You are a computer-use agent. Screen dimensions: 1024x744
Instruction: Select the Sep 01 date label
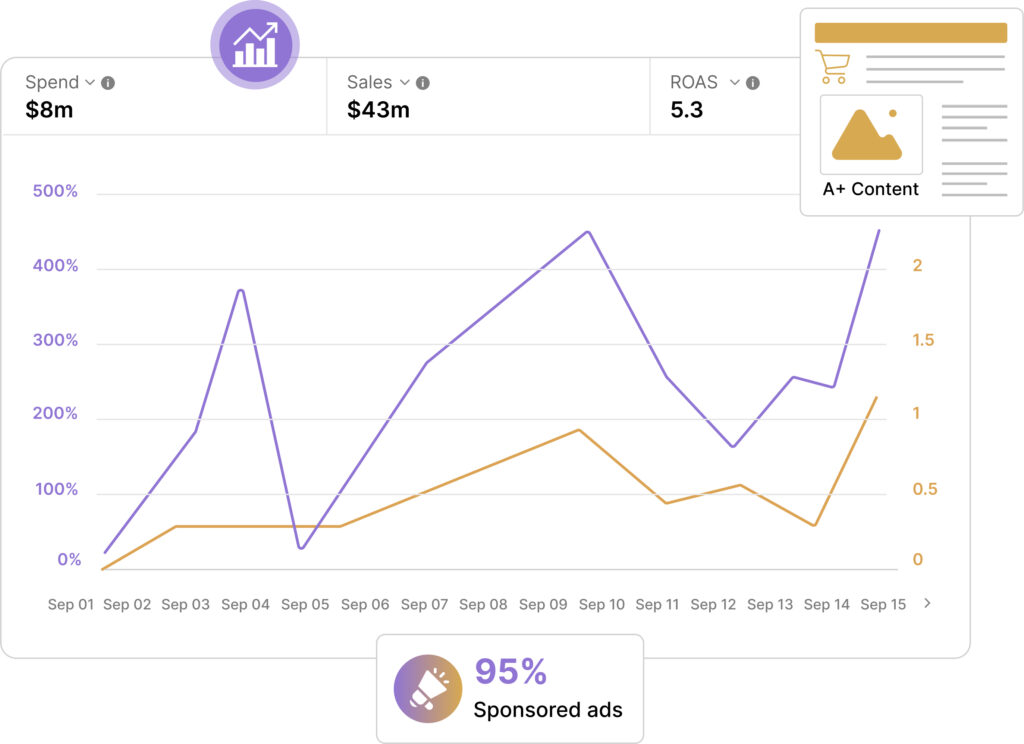point(71,605)
